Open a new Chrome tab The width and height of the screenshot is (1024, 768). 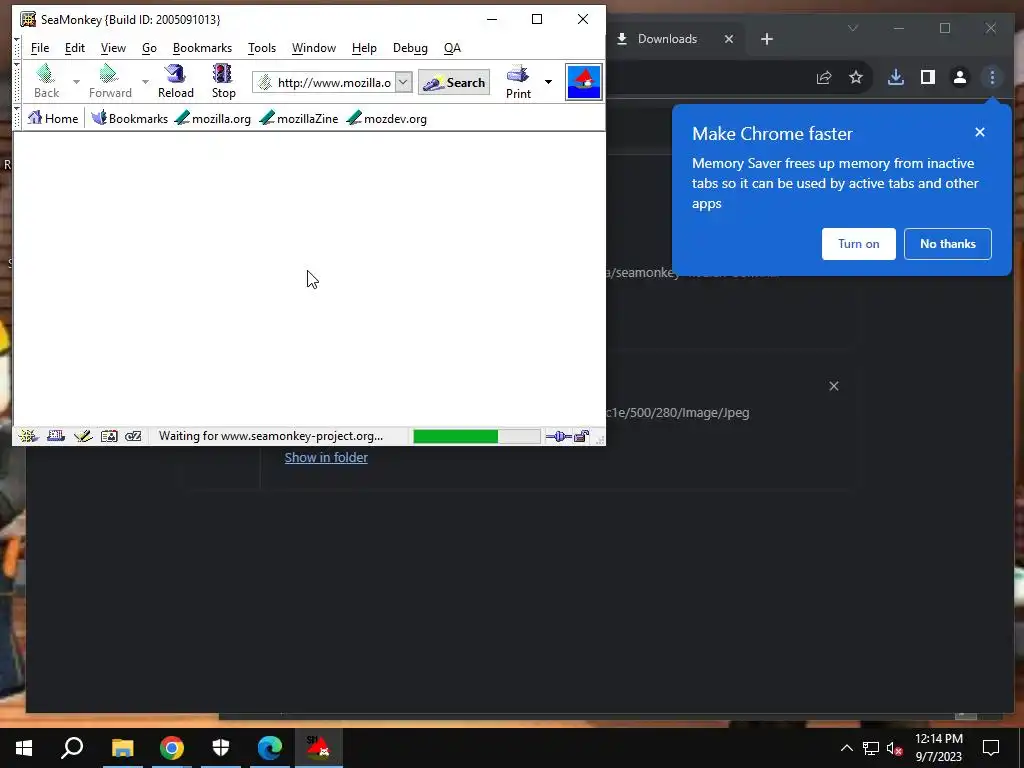pyautogui.click(x=767, y=39)
